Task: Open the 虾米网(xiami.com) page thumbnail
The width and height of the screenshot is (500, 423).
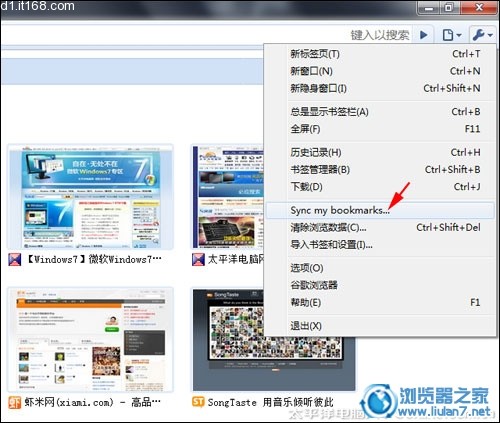Action: click(x=90, y=339)
